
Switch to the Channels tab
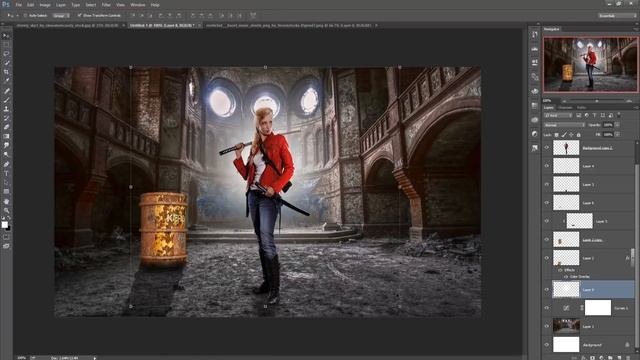point(565,107)
